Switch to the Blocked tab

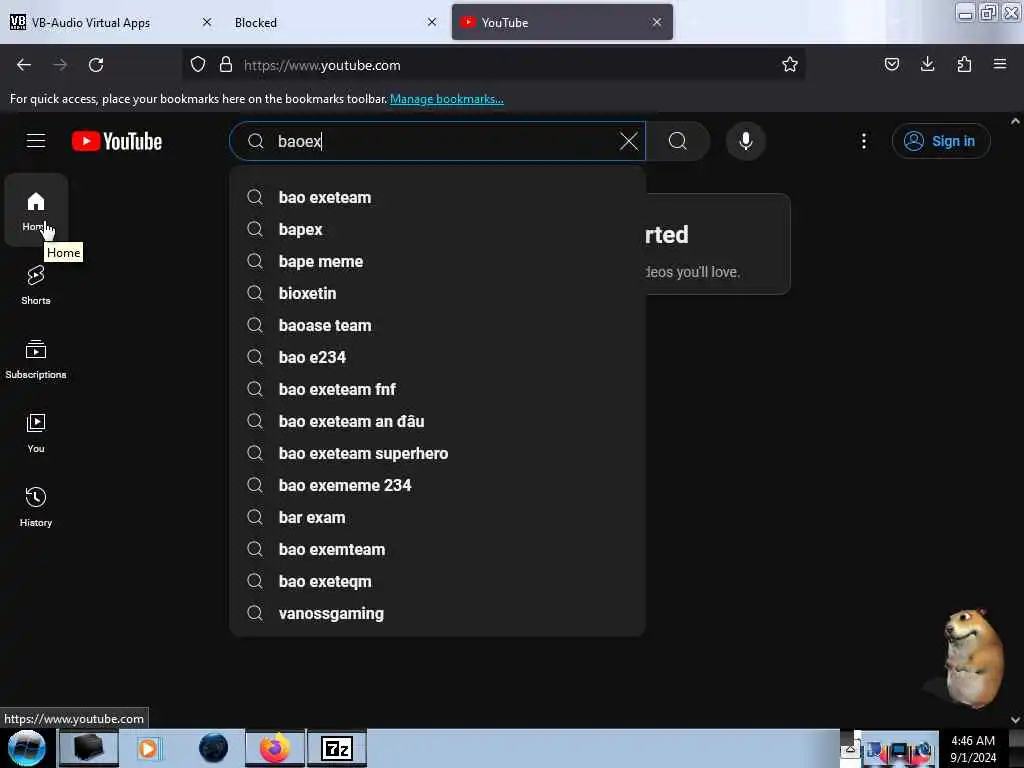click(x=333, y=22)
